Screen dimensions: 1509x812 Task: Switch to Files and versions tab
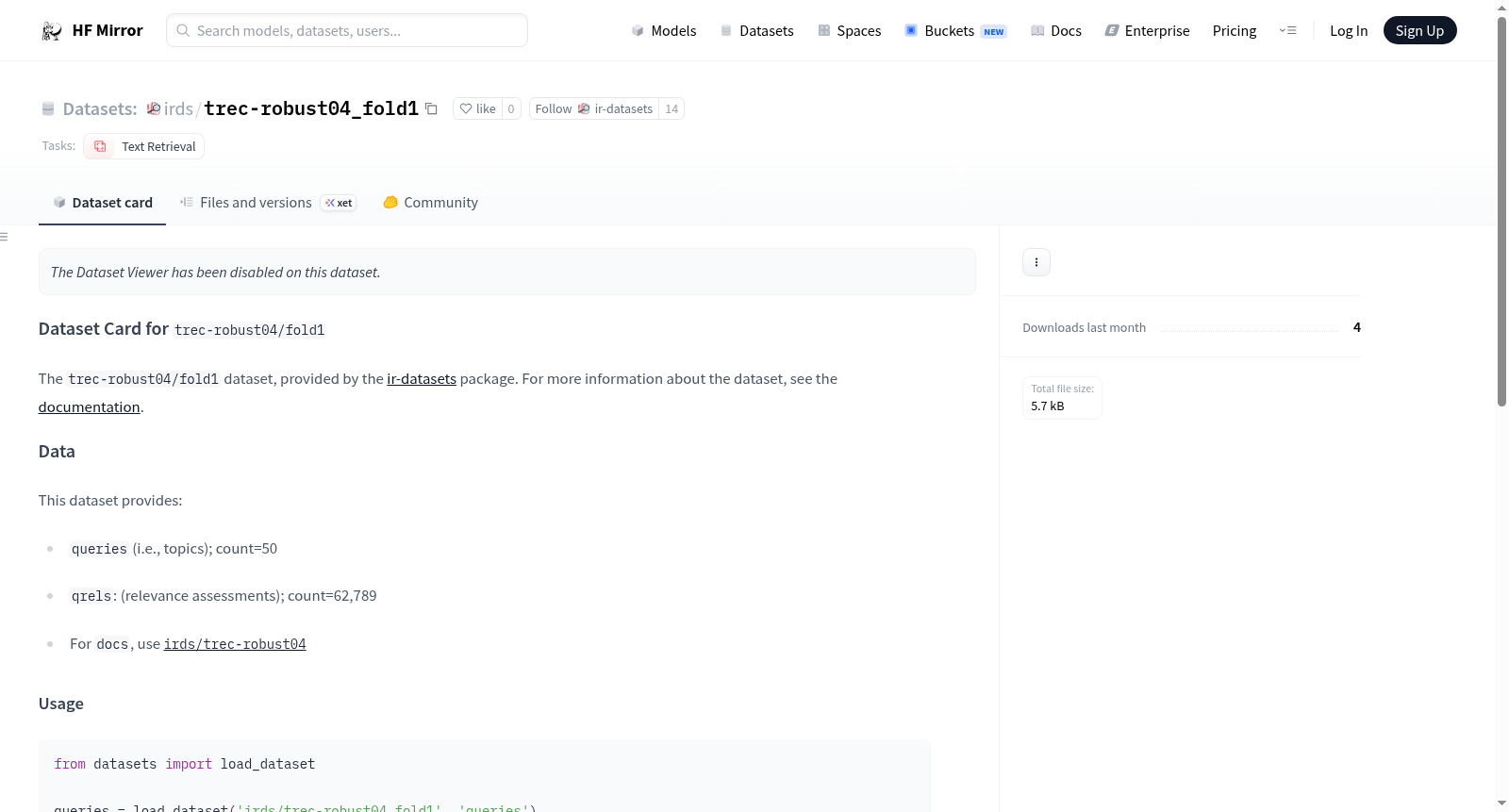coord(268,203)
